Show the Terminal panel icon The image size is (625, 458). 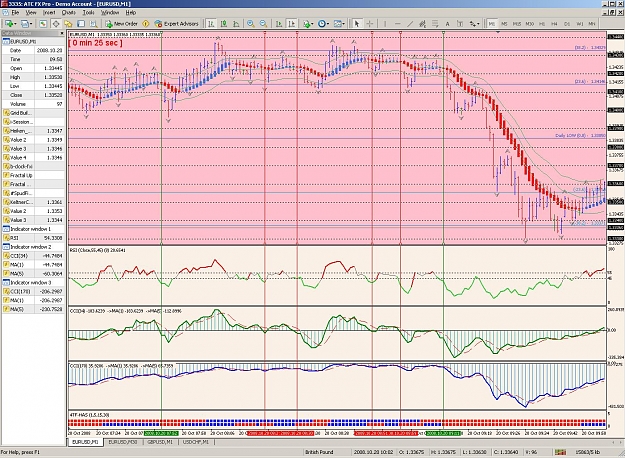coord(81,24)
